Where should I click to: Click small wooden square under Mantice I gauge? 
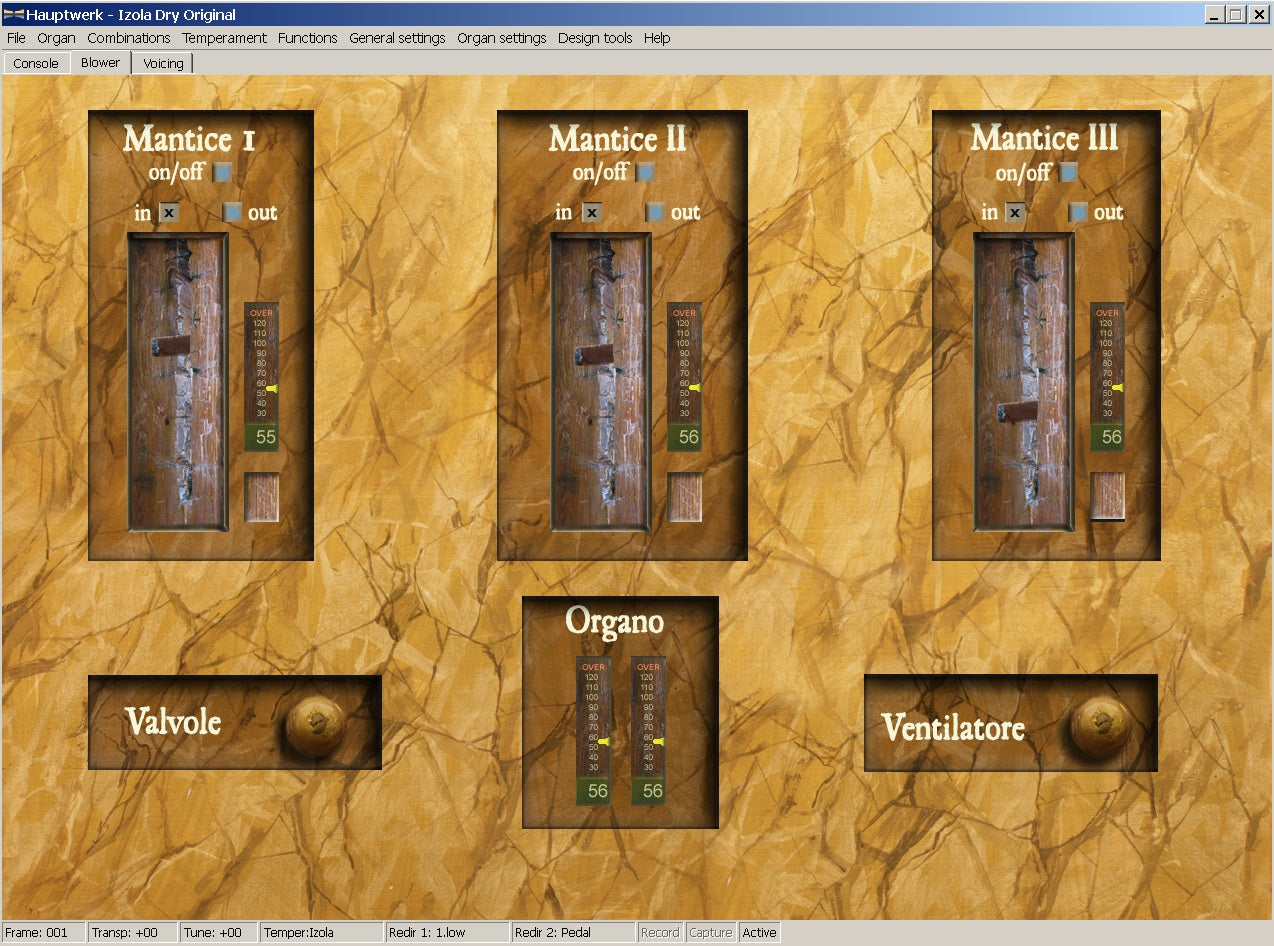tap(262, 497)
